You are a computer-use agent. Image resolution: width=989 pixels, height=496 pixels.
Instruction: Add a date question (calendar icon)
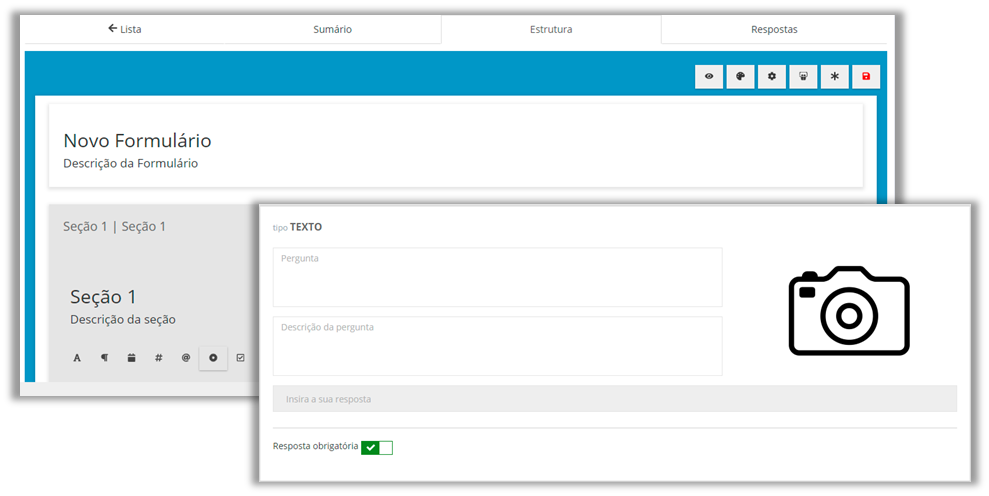131,358
